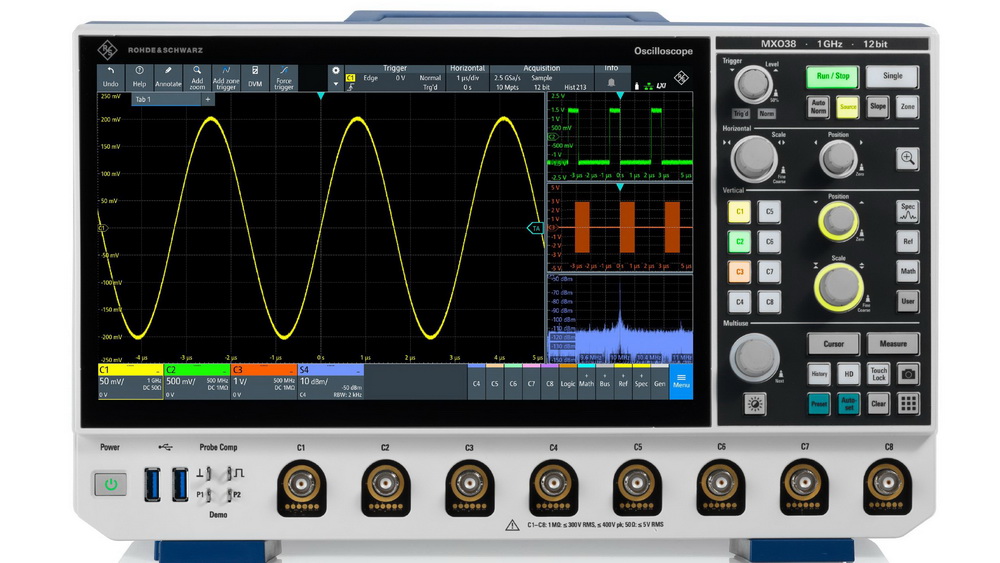Open Help from the toolbar

(139, 77)
